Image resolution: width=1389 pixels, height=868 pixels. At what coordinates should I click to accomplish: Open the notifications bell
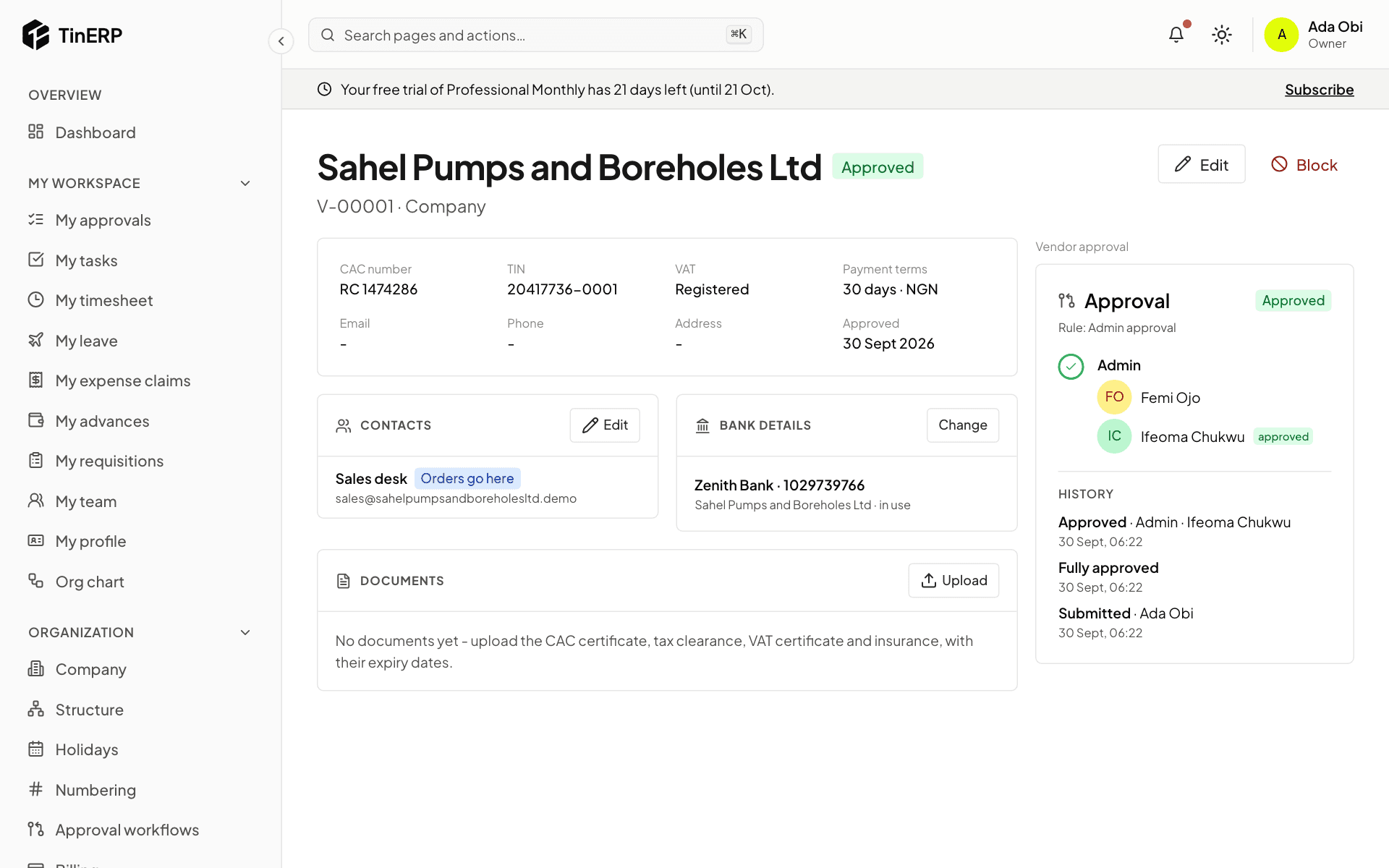(1176, 34)
